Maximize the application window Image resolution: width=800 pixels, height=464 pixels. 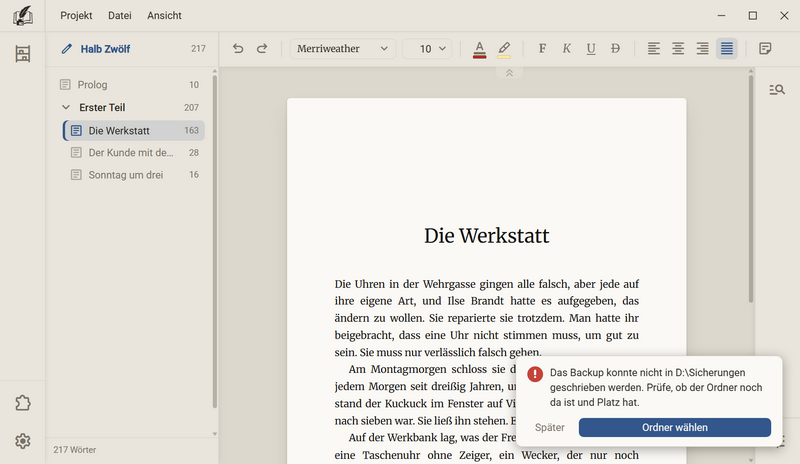[753, 16]
